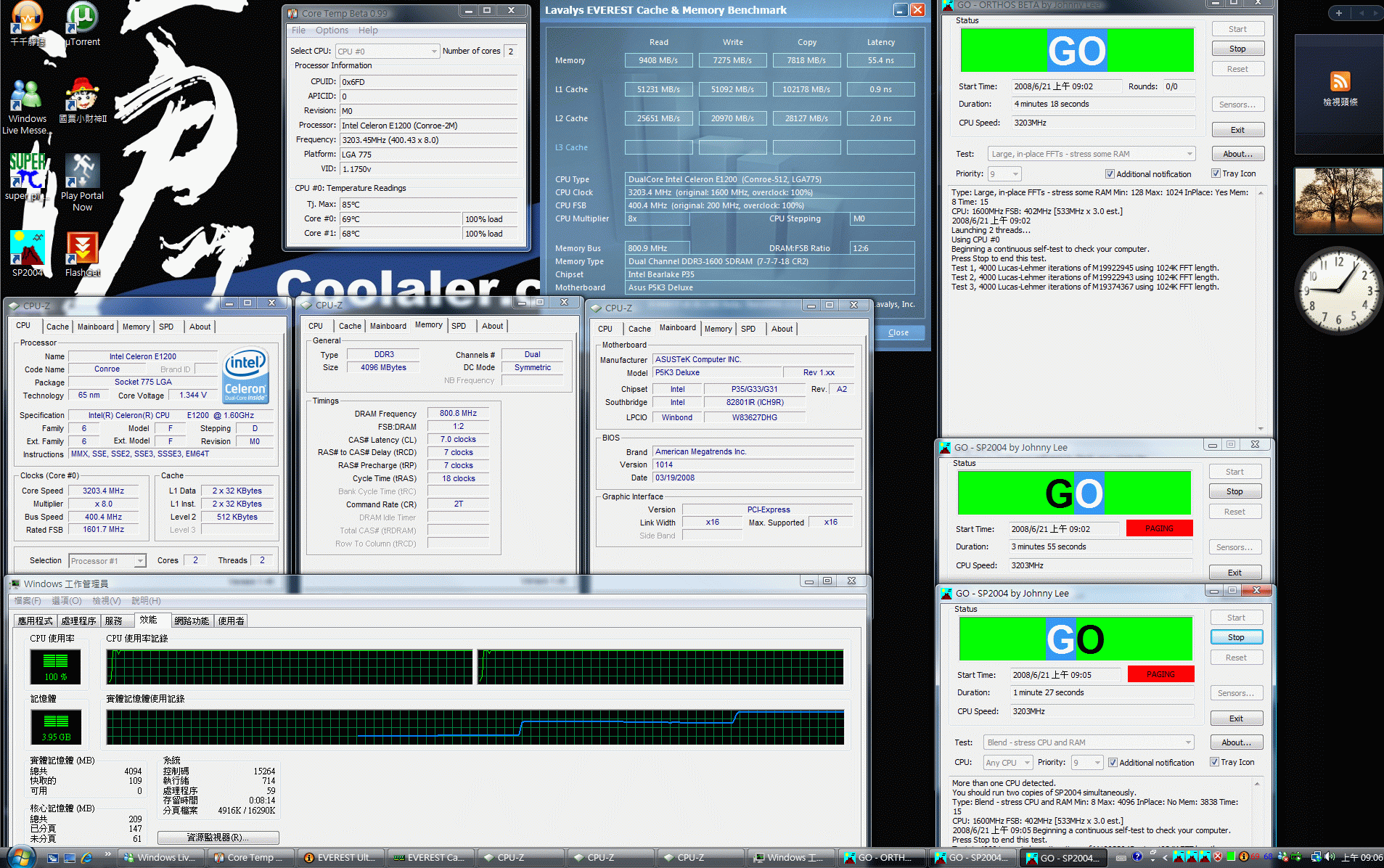Switch to Cache tab in left CPU-Z

[x=57, y=327]
